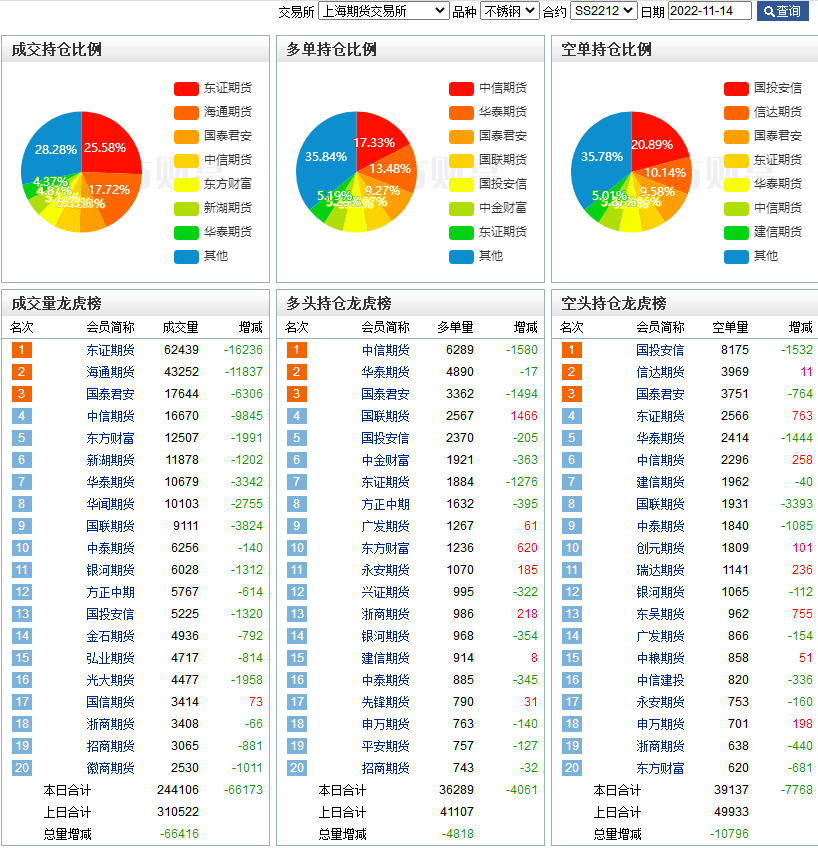The image size is (818, 848).
Task: Open 方正中期 link in 多头持仓龙虎榜
Action: [385, 504]
